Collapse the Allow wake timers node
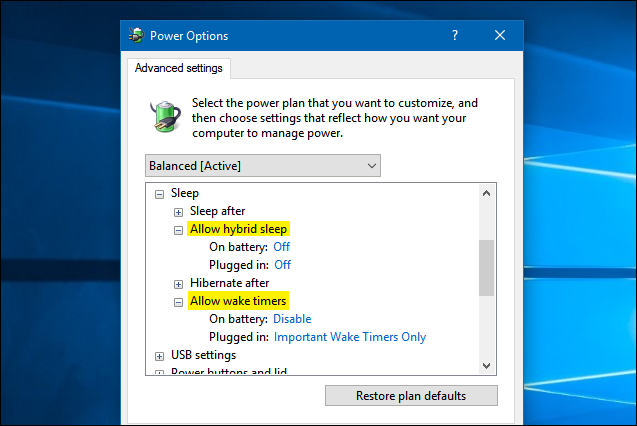Screen dimensions: 637x426 [179, 301]
